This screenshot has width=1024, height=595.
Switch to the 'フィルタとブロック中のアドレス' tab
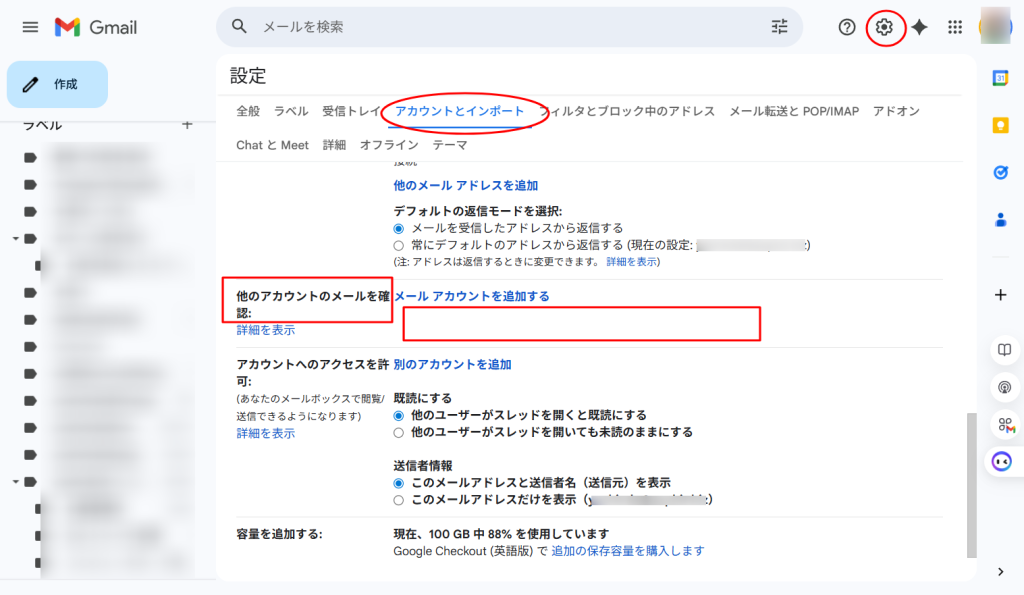[628, 111]
